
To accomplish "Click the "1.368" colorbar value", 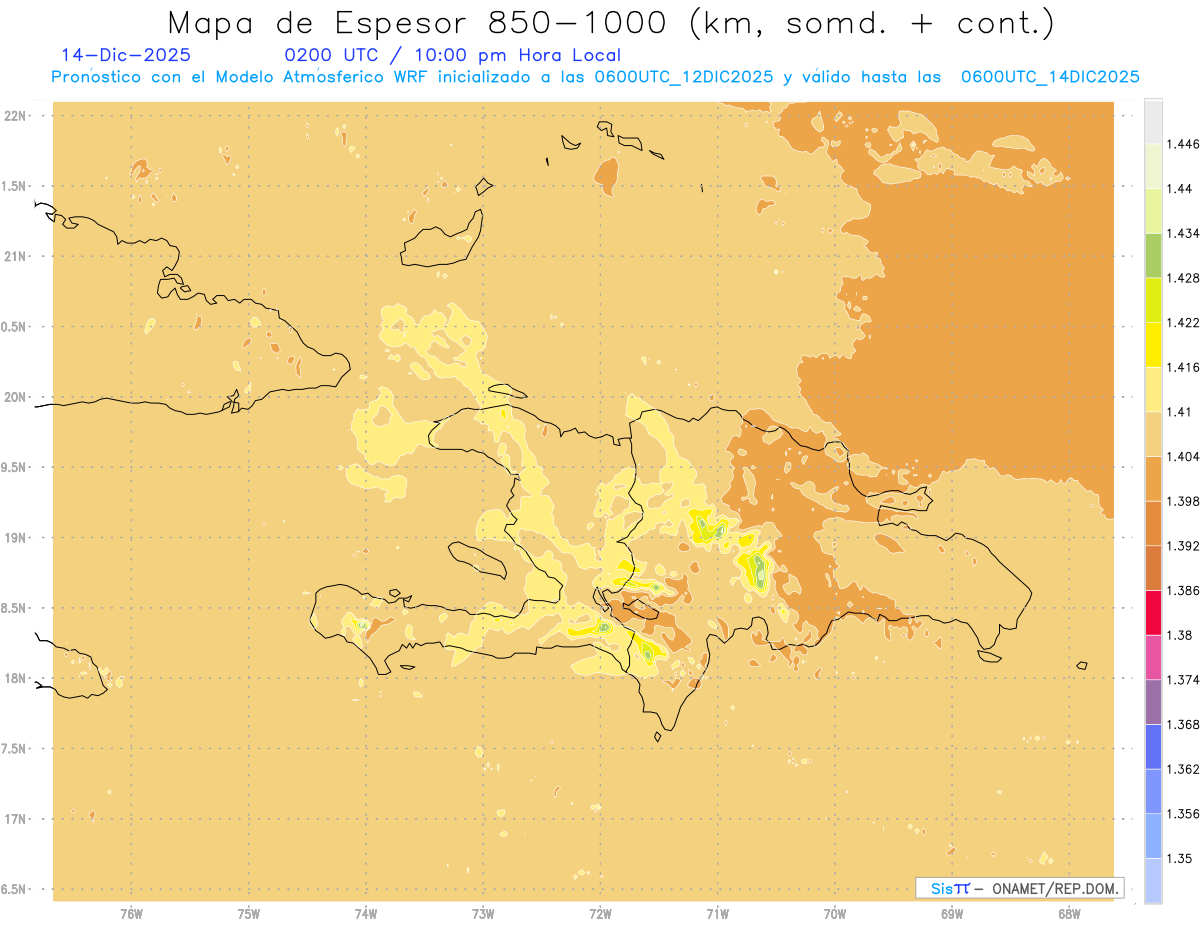I will pyautogui.click(x=1182, y=724).
